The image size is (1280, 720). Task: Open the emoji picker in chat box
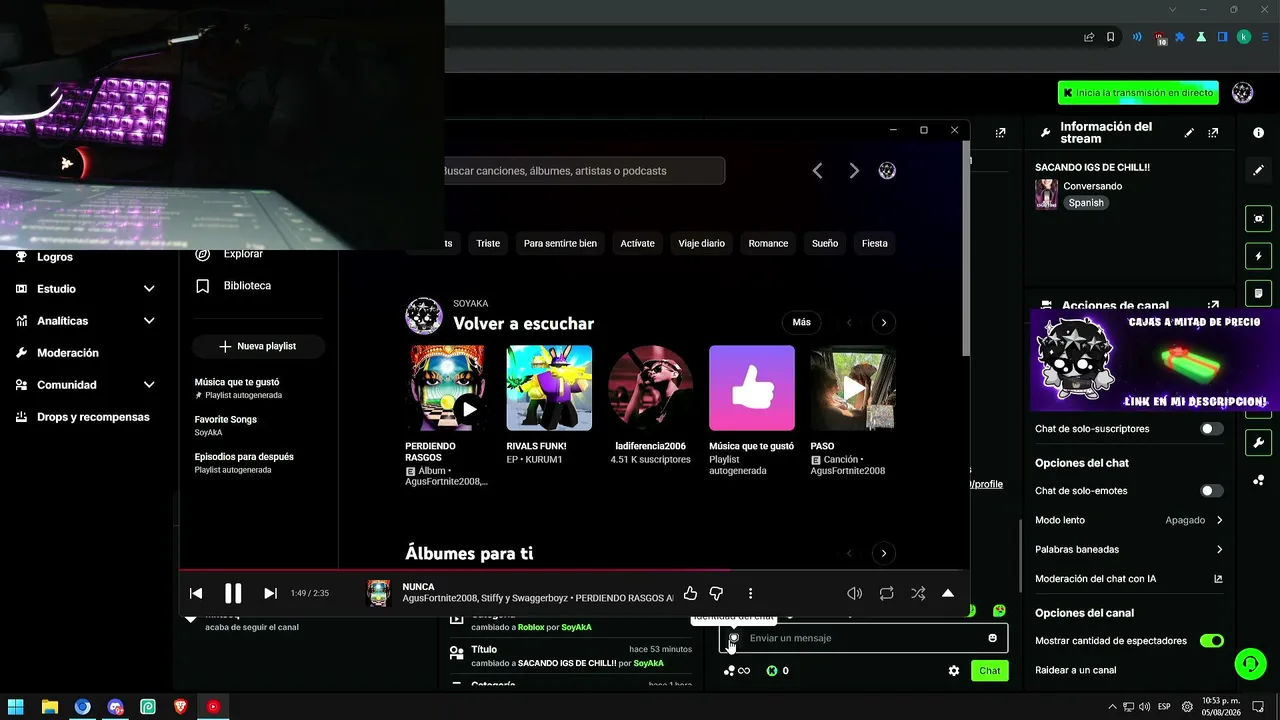[992, 638]
